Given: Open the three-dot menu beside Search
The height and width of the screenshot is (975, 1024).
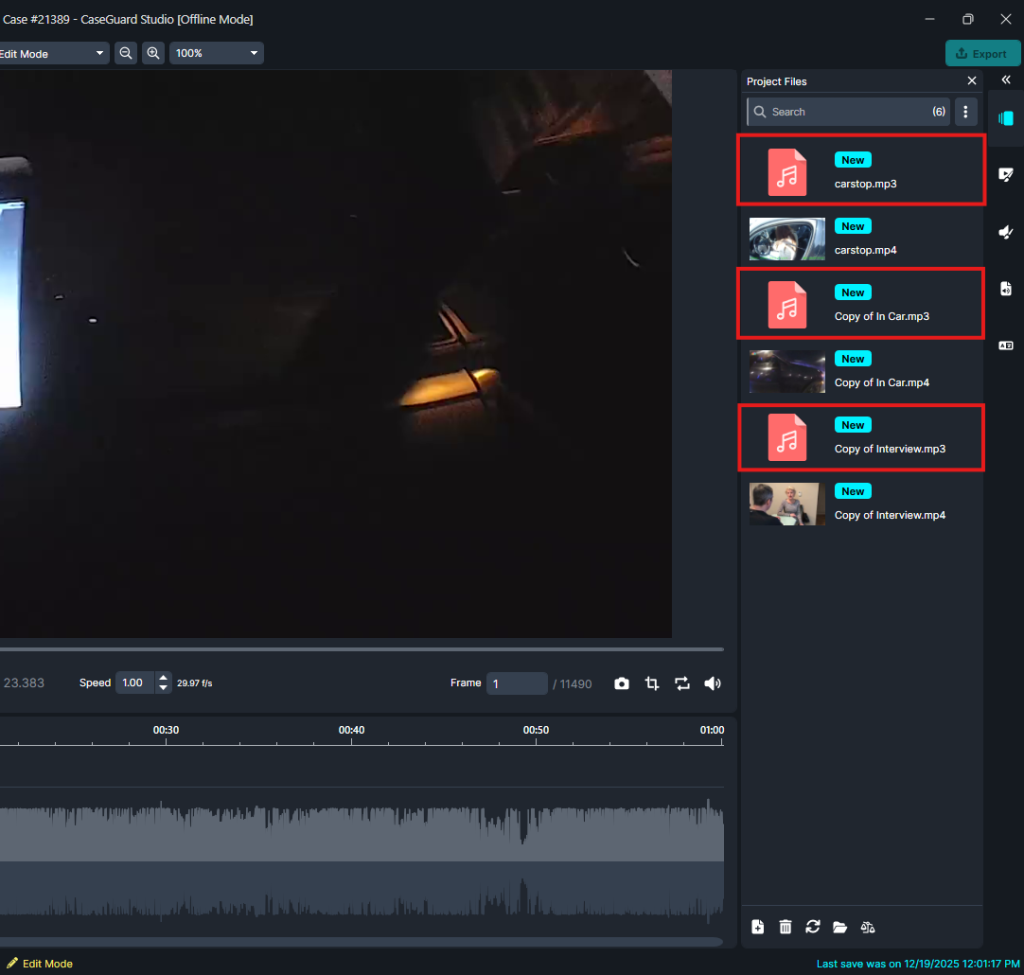Looking at the screenshot, I should [965, 112].
